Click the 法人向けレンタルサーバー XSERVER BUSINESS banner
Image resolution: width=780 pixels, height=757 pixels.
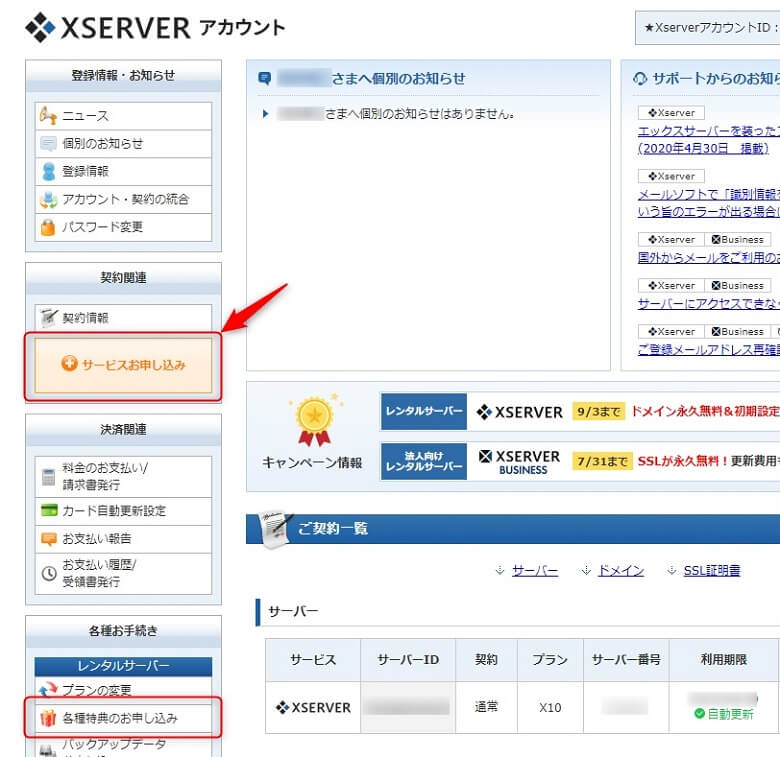pos(580,462)
